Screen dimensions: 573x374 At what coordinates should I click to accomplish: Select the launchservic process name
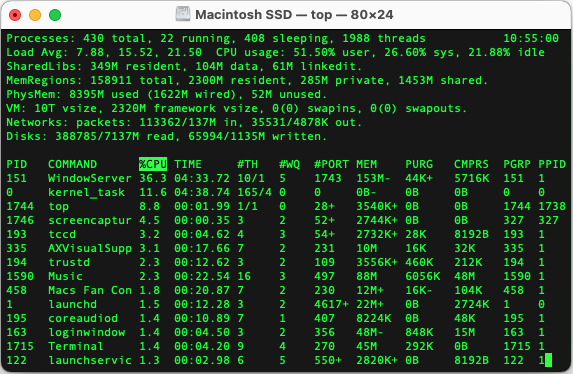(x=90, y=360)
